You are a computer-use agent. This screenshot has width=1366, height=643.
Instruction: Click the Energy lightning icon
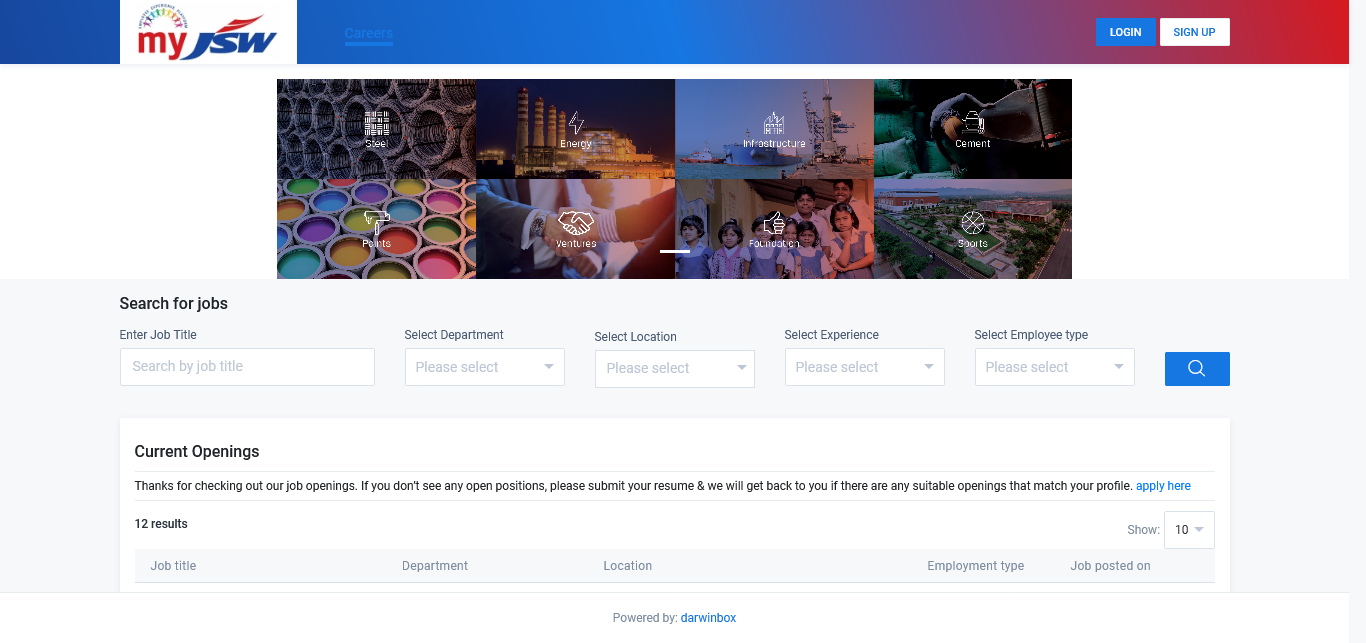(x=576, y=123)
